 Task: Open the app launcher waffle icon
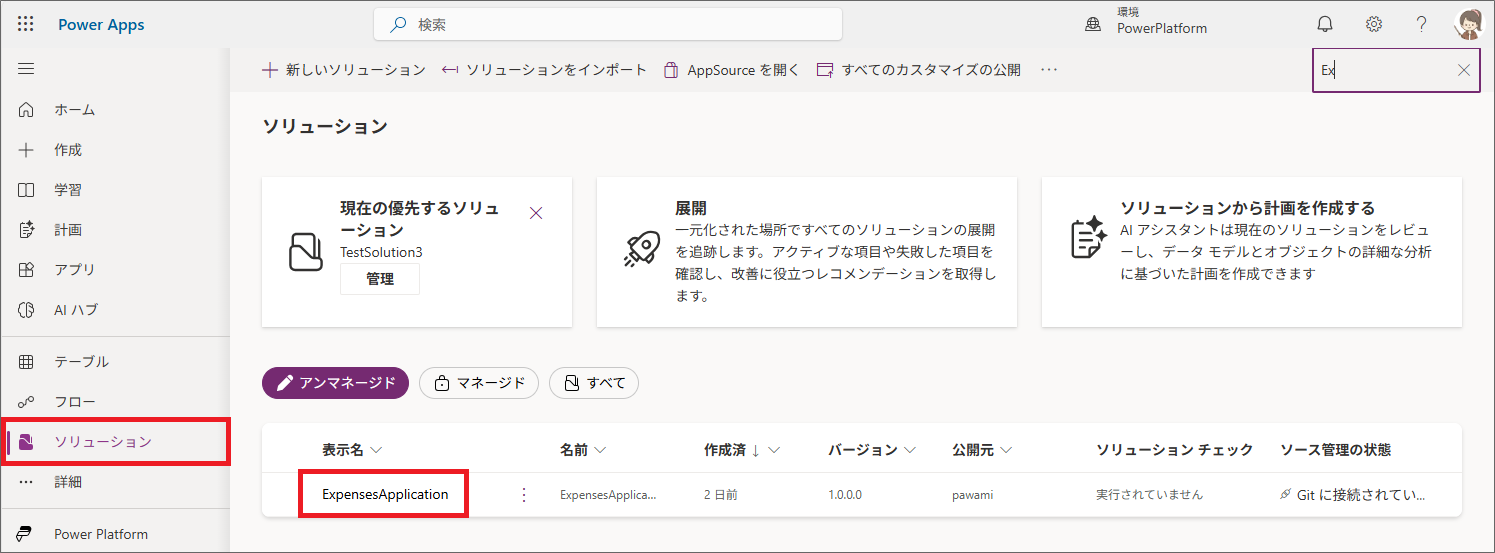26,25
